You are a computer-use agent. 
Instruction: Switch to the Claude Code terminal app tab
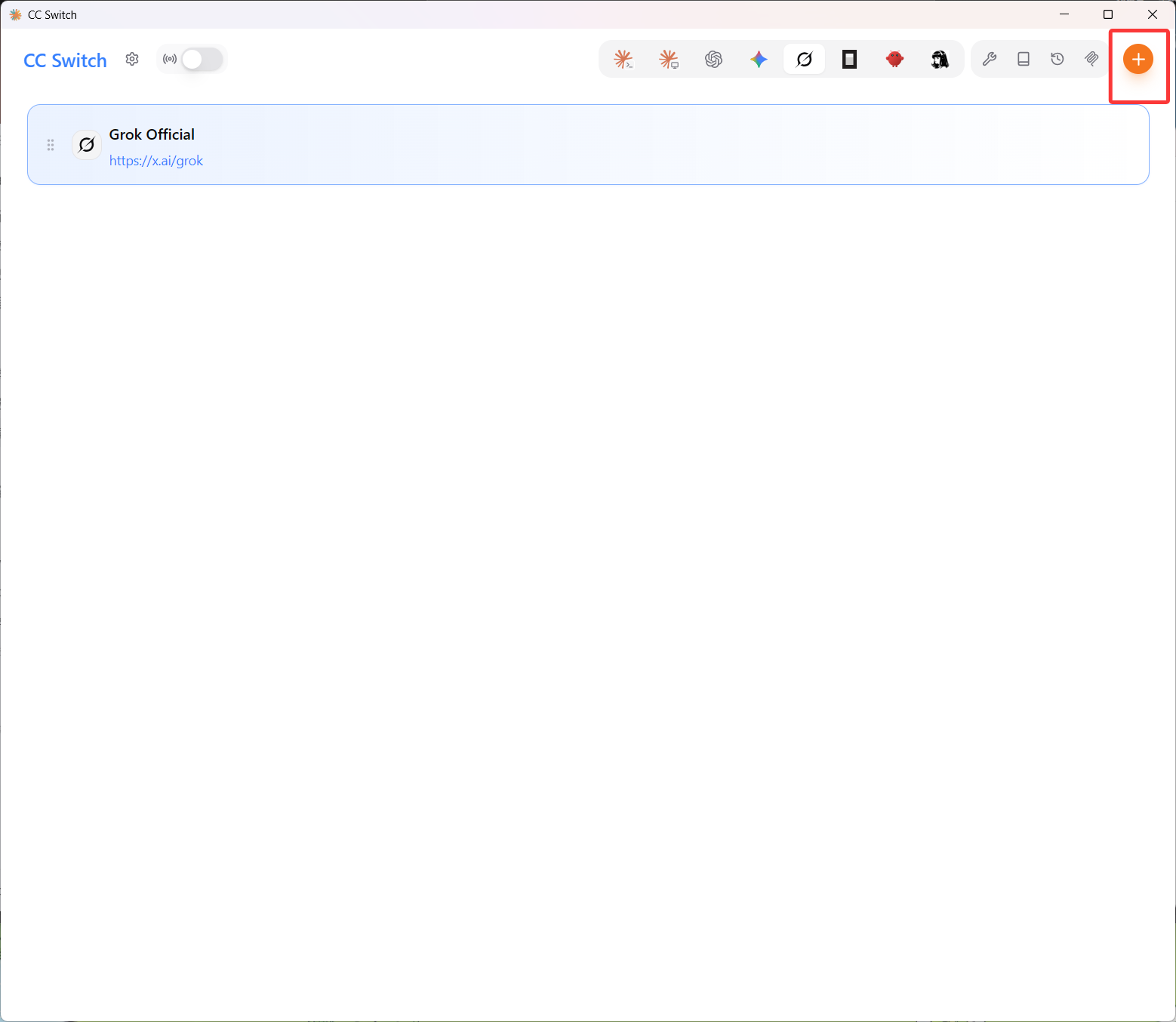click(x=623, y=59)
